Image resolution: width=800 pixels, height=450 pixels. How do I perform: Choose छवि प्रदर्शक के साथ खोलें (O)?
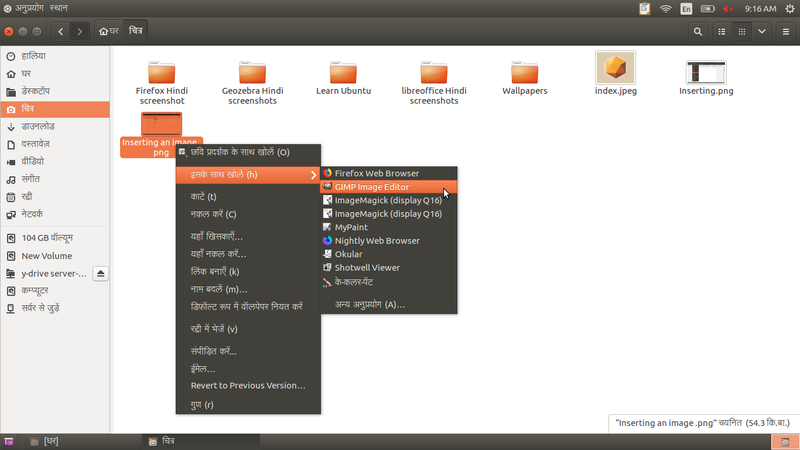(x=248, y=152)
